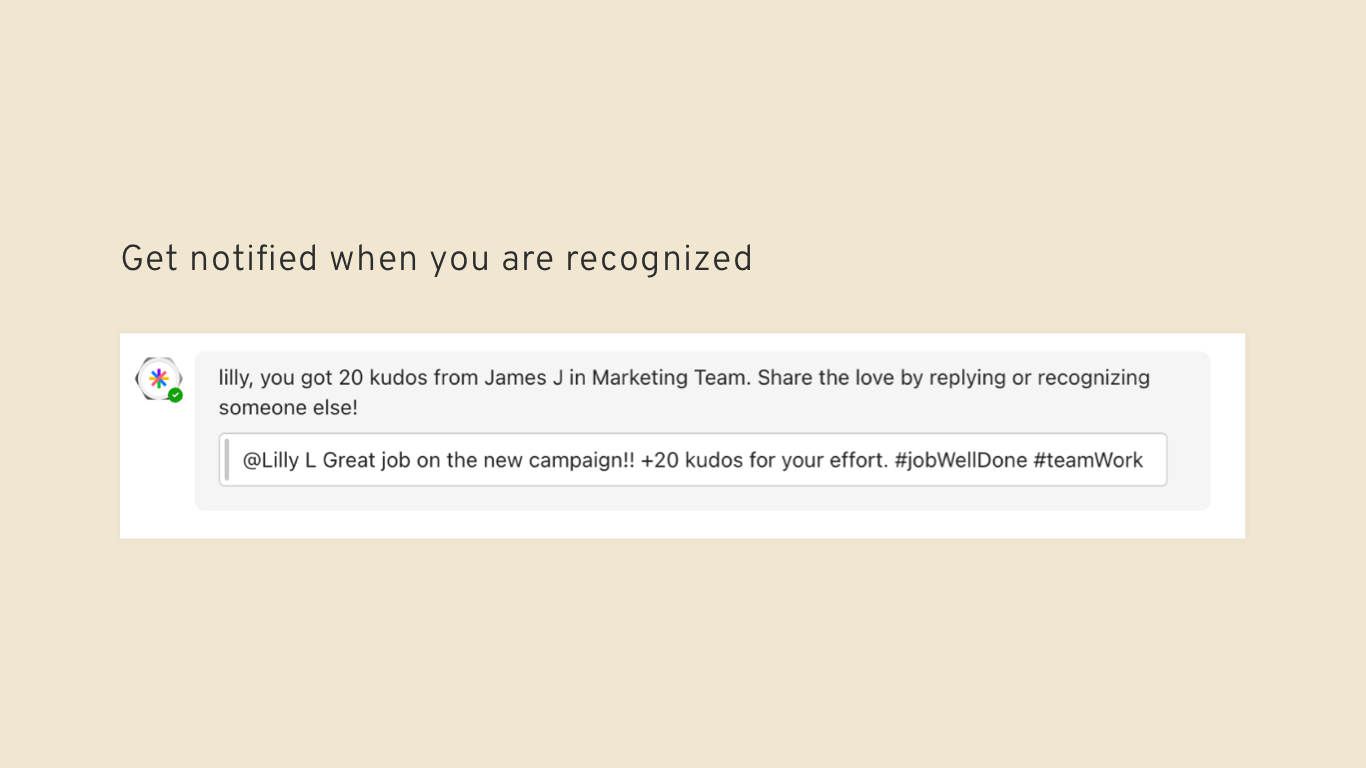Click the colorful asterisk app avatar
The height and width of the screenshot is (768, 1366).
[x=158, y=378]
